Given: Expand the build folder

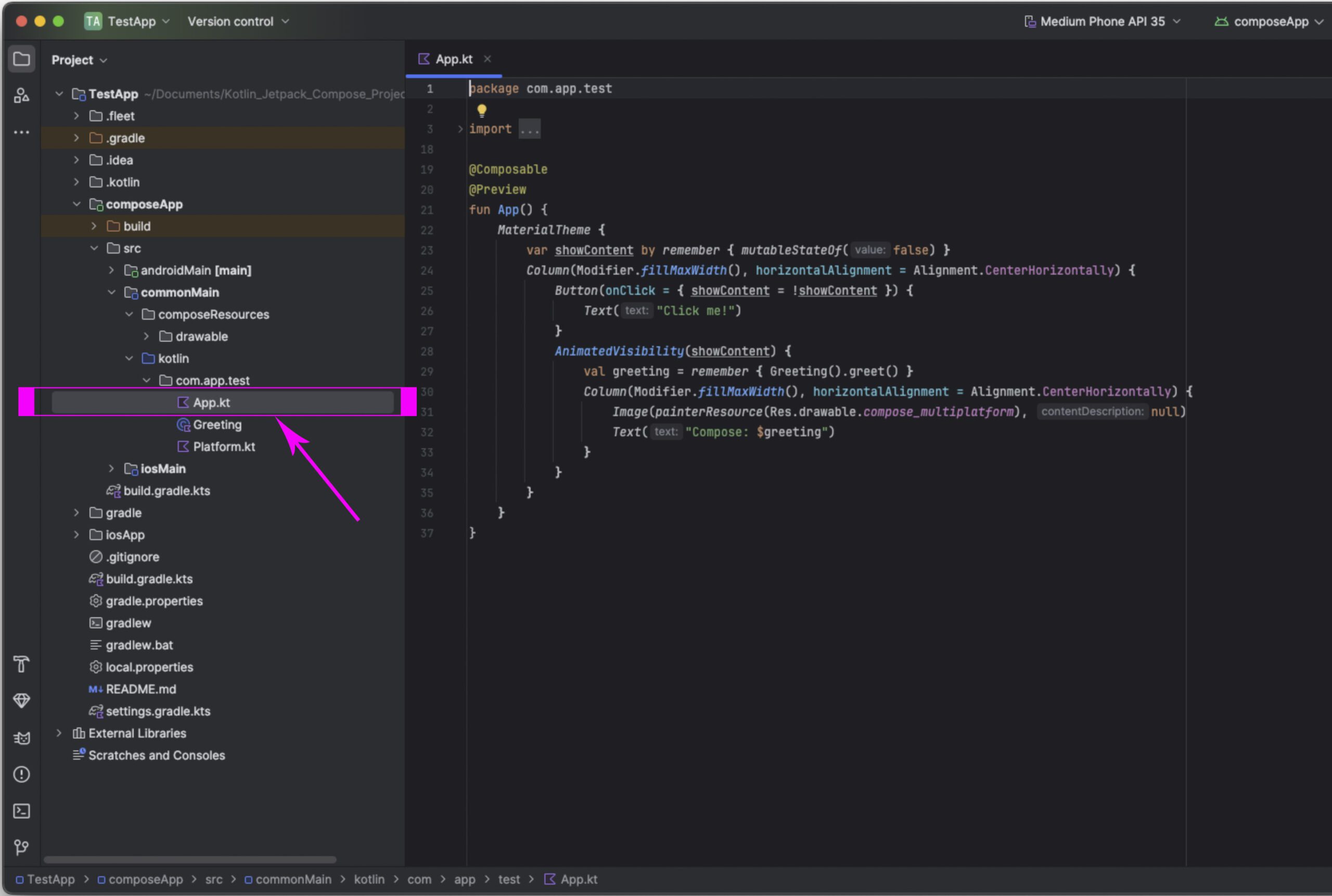Looking at the screenshot, I should [x=94, y=226].
